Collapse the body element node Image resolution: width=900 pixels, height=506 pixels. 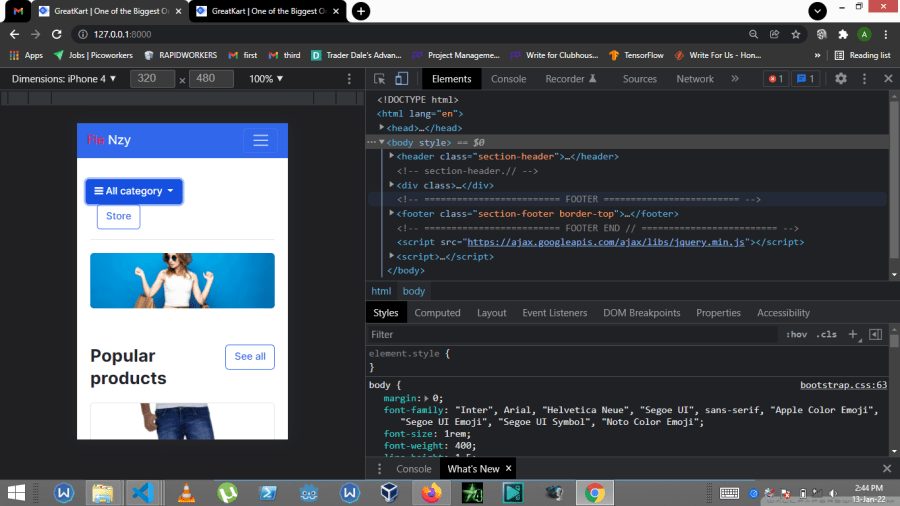tap(382, 142)
